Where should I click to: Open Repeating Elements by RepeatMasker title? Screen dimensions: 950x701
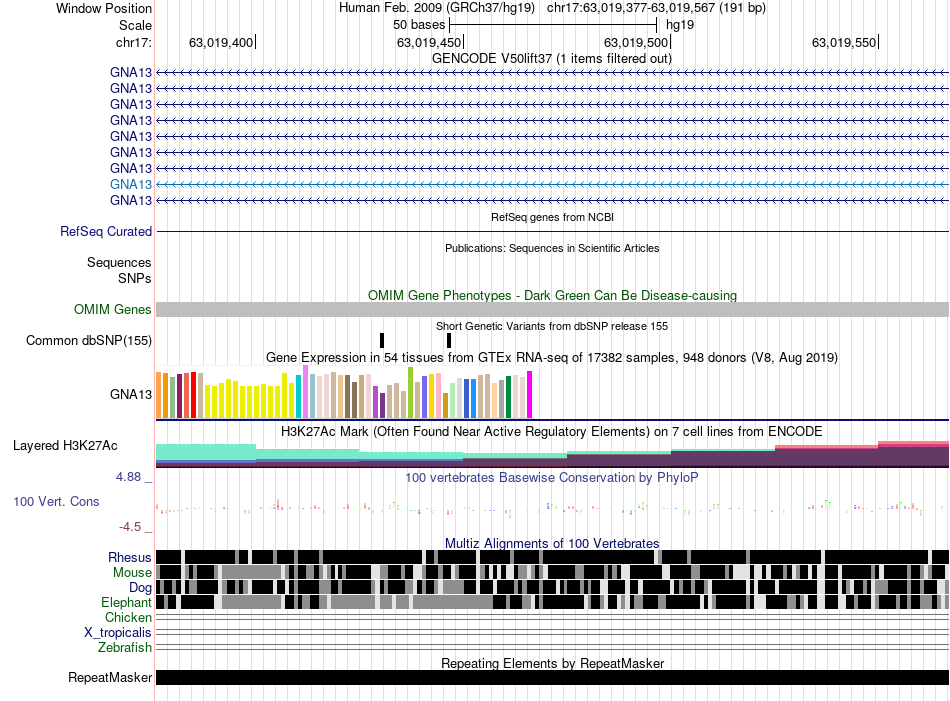(552, 663)
